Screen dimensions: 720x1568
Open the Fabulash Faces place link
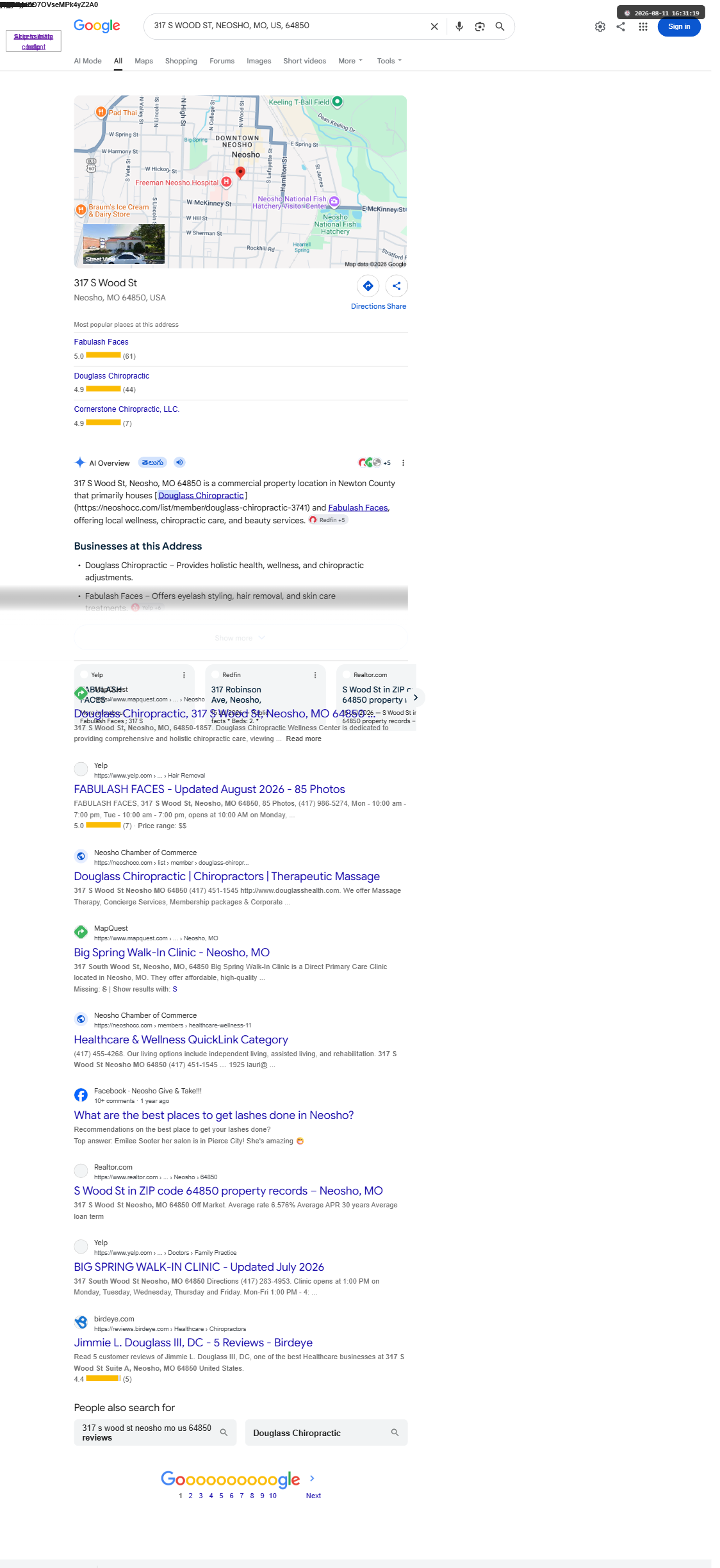click(x=101, y=342)
